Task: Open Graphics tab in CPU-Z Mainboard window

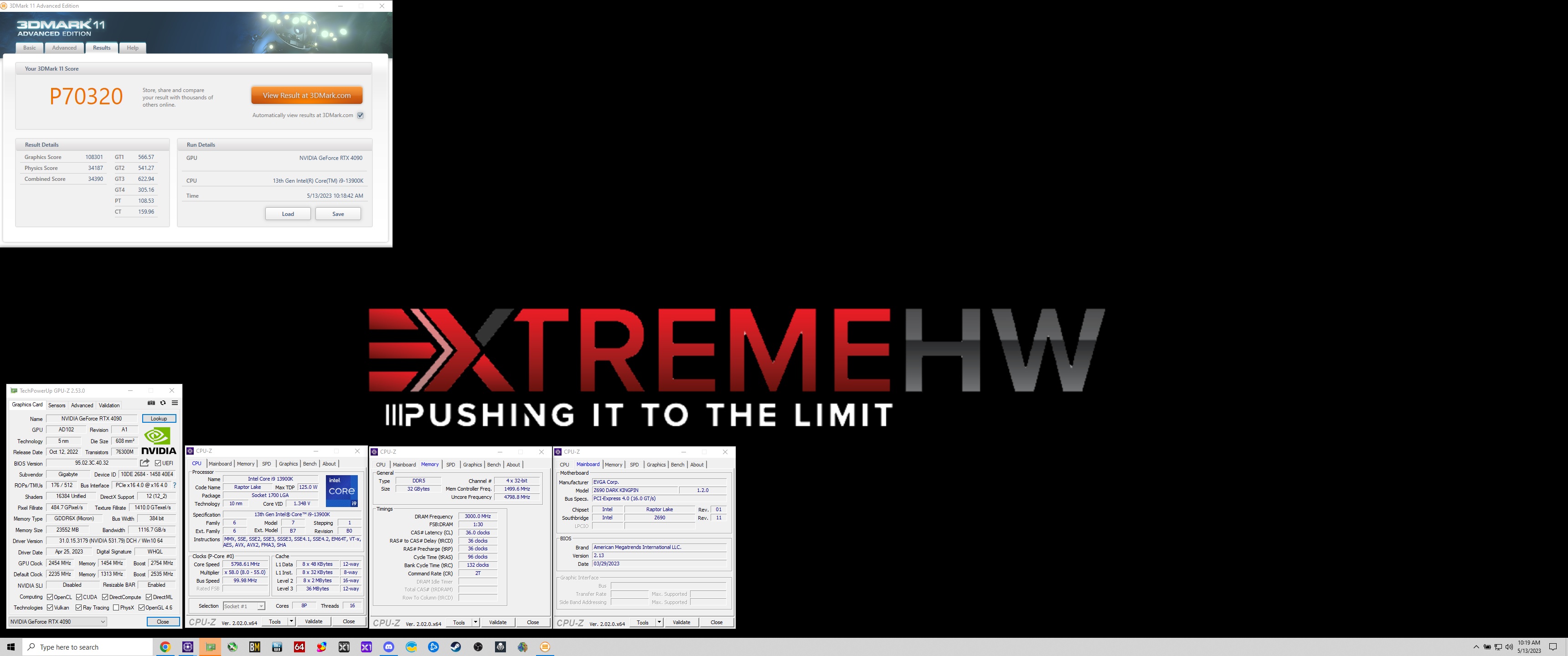Action: click(x=656, y=464)
